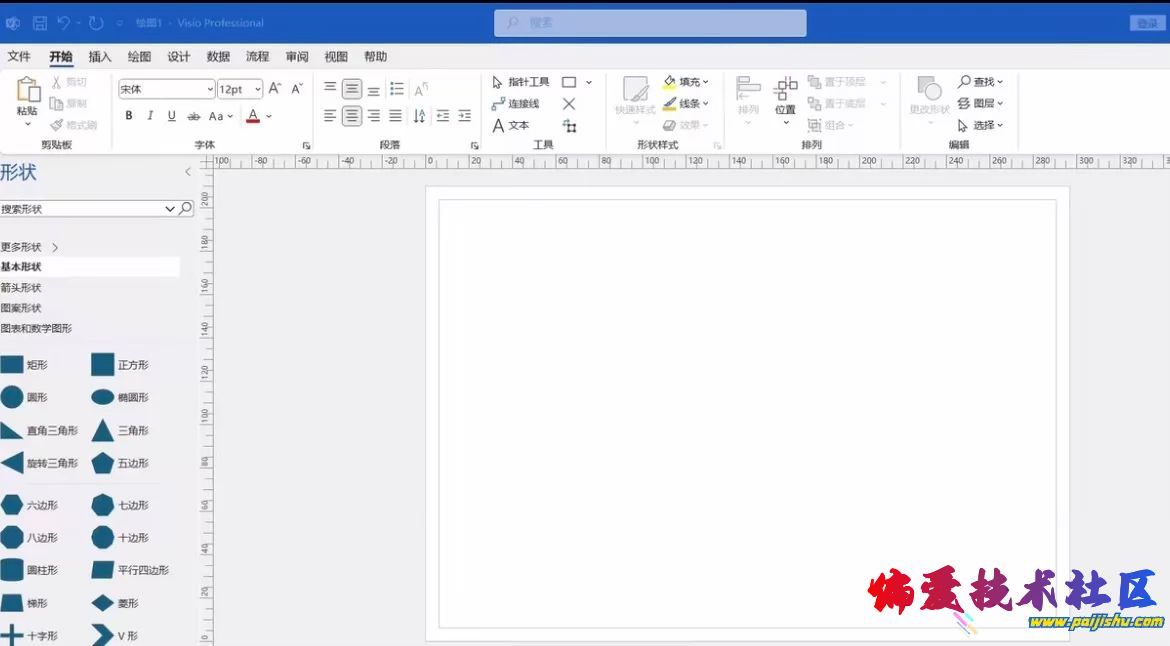Viewport: 1170px width, 646px height.
Task: Toggle strikethrough text formatting
Action: coord(193,116)
